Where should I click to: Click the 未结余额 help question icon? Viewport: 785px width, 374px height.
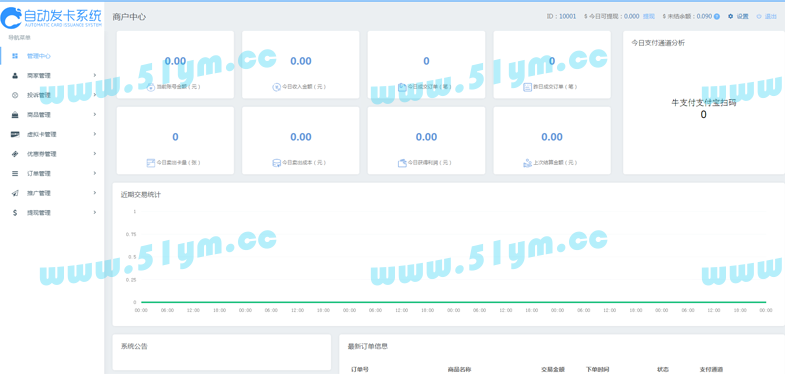[x=717, y=17]
